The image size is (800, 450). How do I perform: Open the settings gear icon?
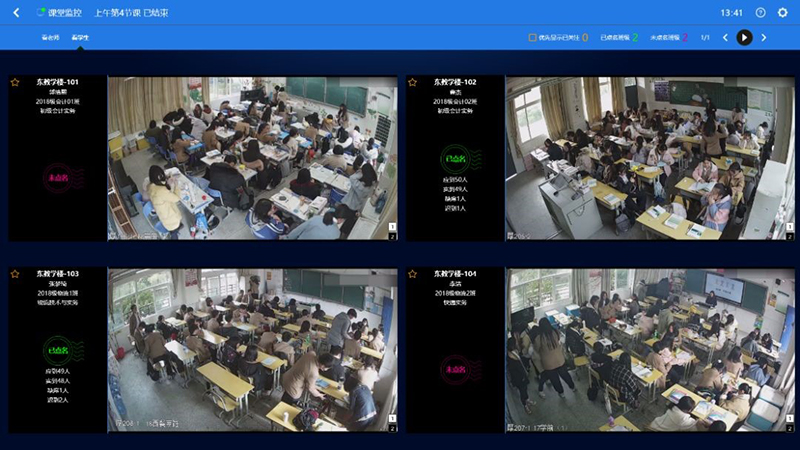pos(783,13)
